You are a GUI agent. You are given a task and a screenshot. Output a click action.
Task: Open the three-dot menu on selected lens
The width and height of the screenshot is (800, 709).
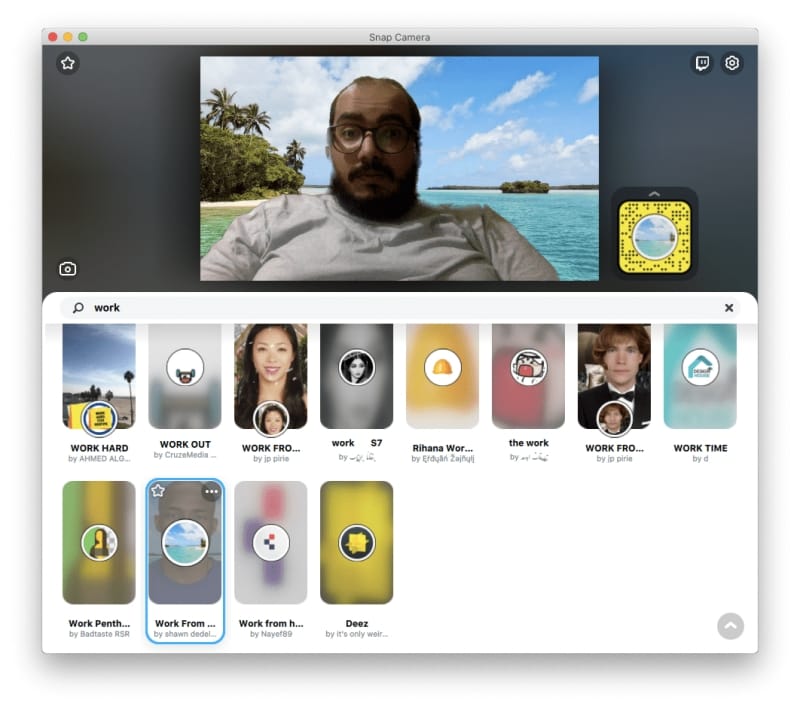click(211, 491)
